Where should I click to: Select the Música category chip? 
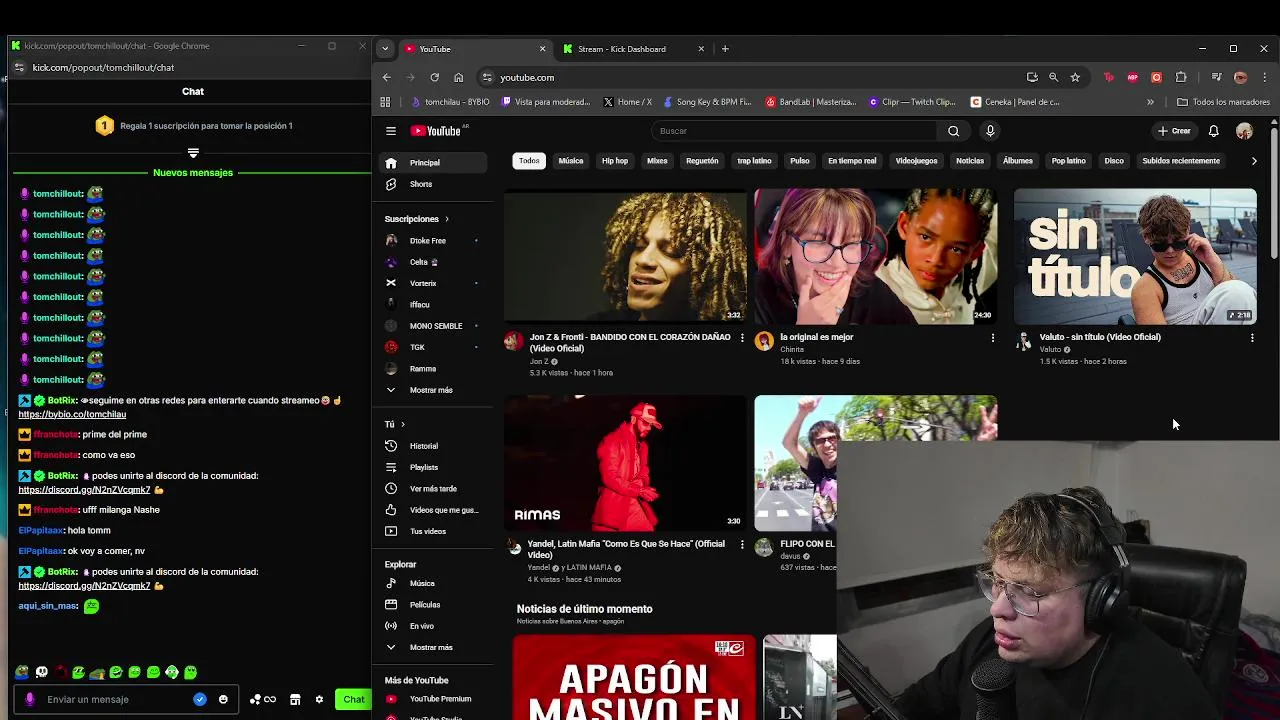tap(571, 161)
